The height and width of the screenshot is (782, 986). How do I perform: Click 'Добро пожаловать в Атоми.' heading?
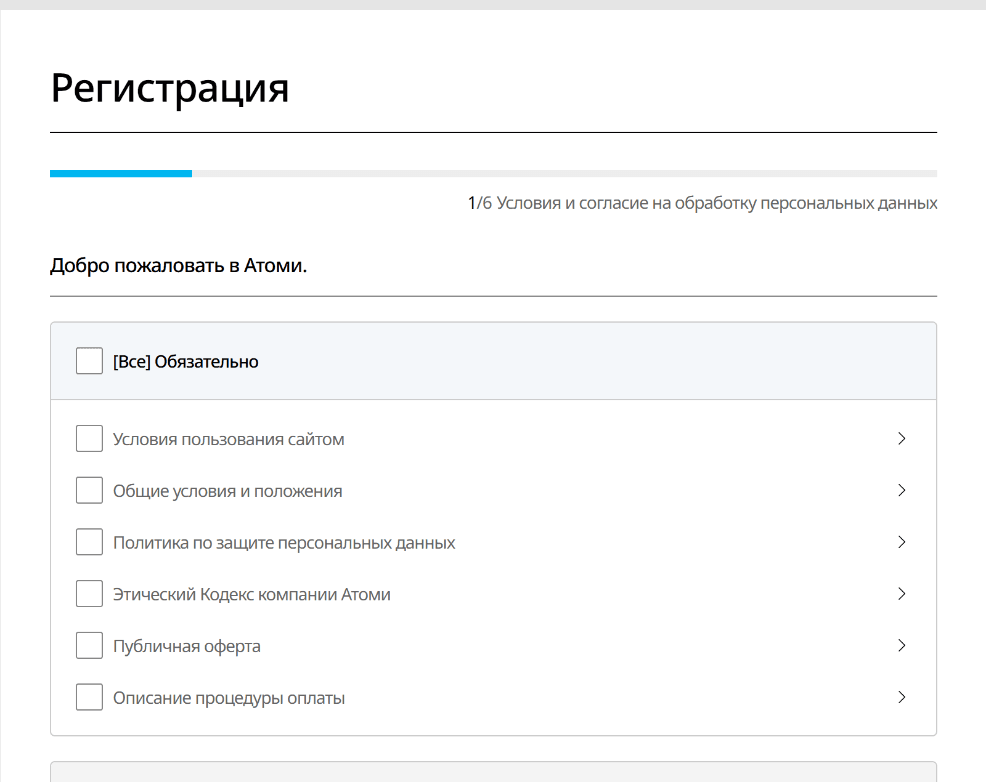coord(179,266)
